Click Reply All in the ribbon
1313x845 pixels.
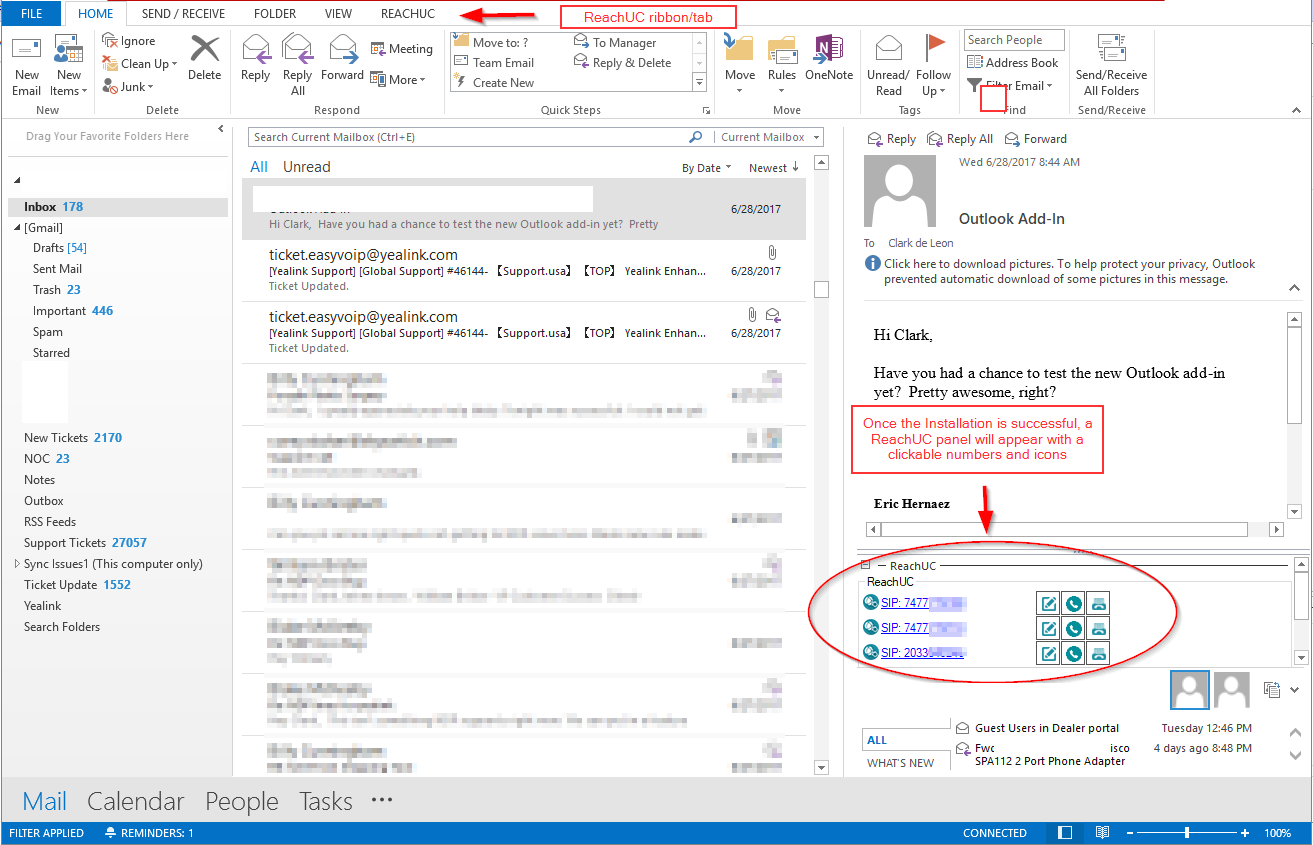click(298, 66)
